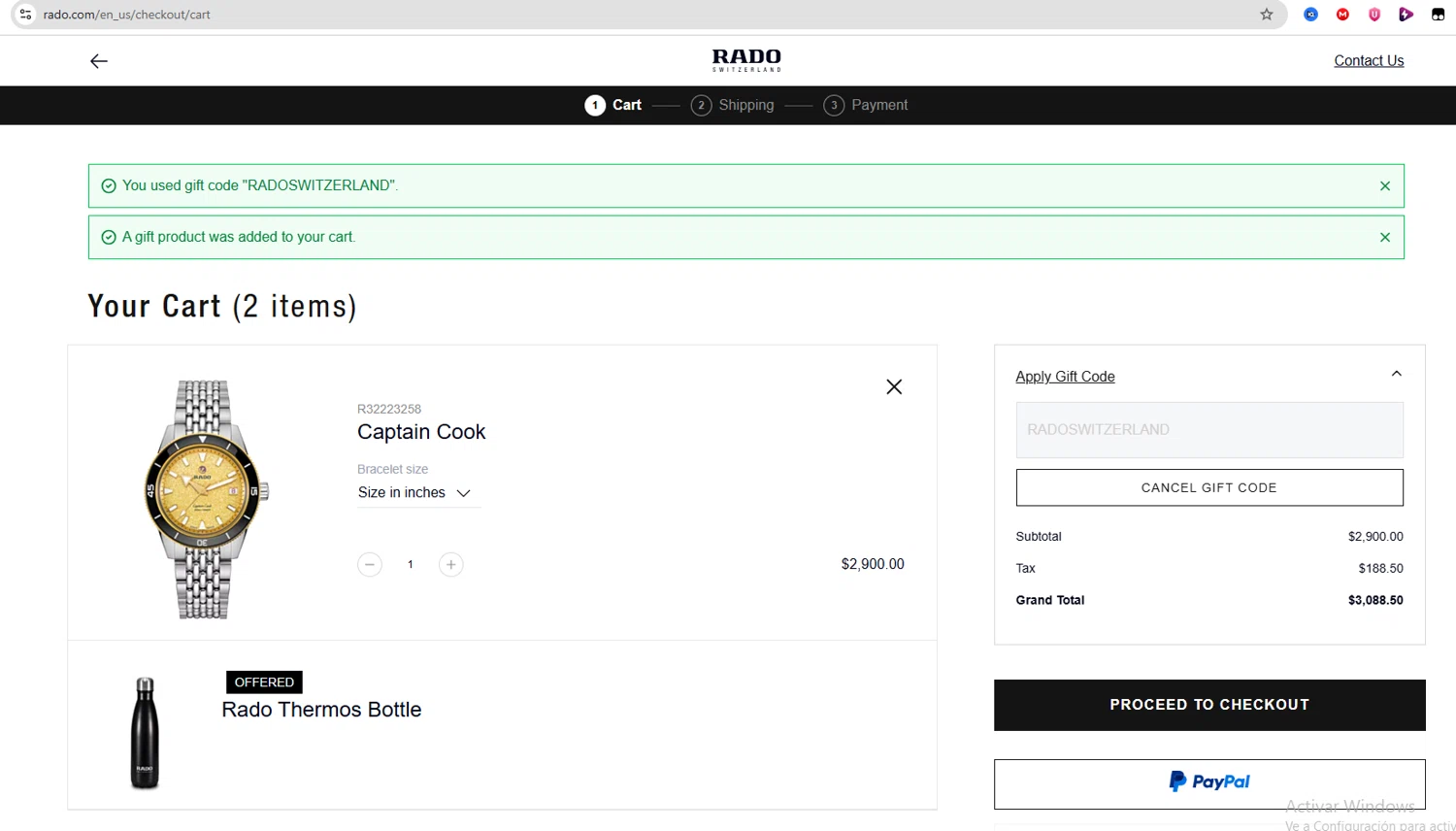Click Cancel Gift Code button
This screenshot has height=831, width=1456.
1209,487
